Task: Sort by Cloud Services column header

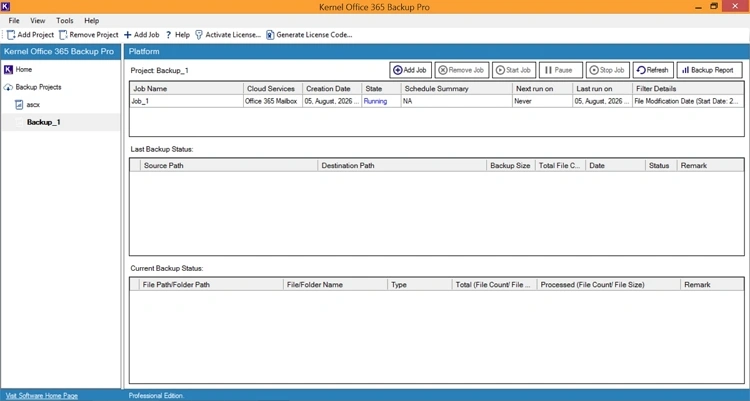Action: (273, 89)
